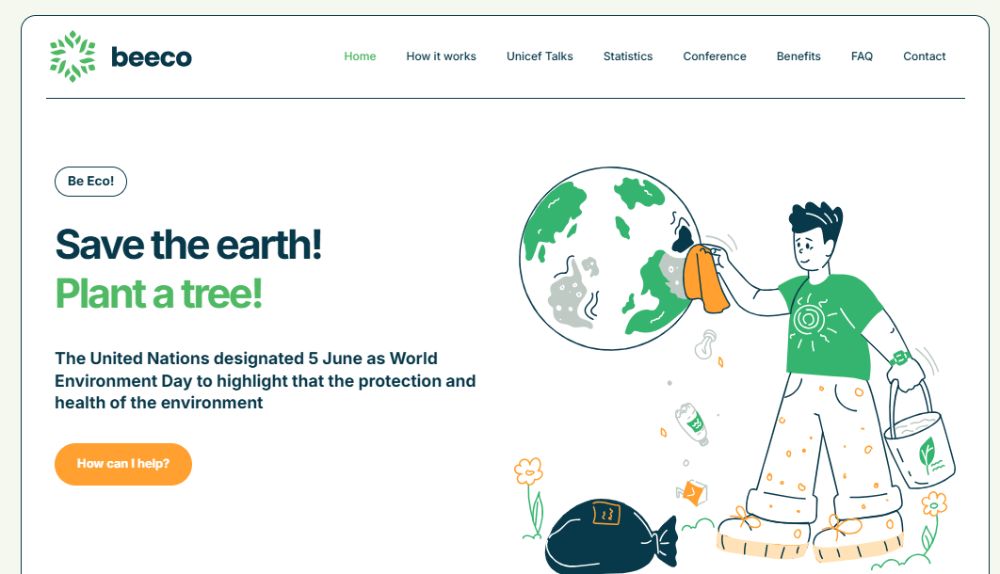Open the Statistics nav link

click(628, 56)
